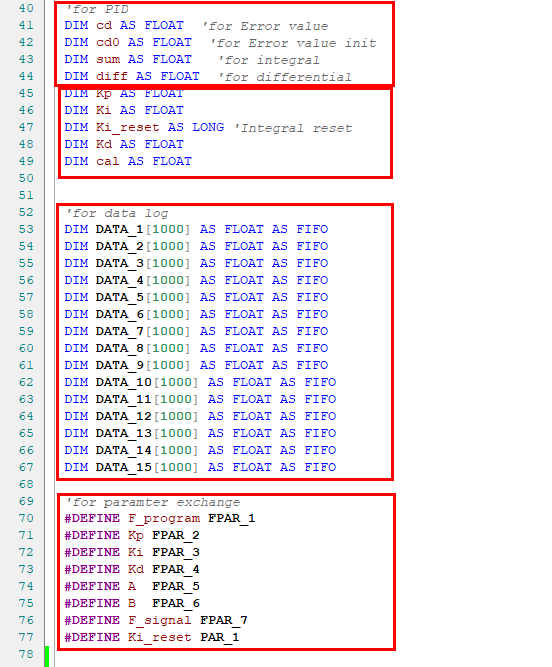This screenshot has width=552, height=667.
Task: Click the 'for Error value init comment
Action: (293, 43)
